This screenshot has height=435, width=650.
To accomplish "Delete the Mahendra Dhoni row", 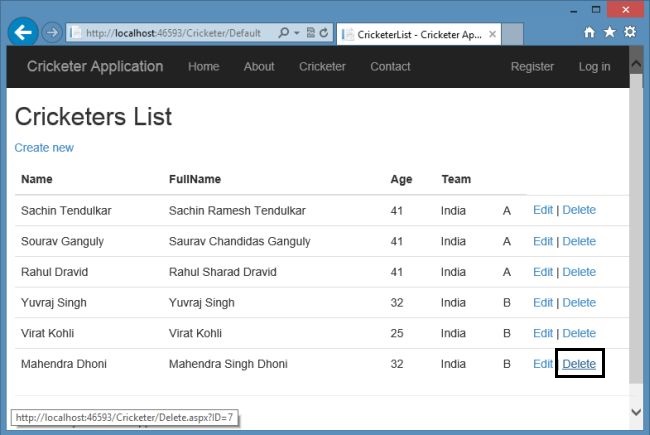I will point(579,364).
